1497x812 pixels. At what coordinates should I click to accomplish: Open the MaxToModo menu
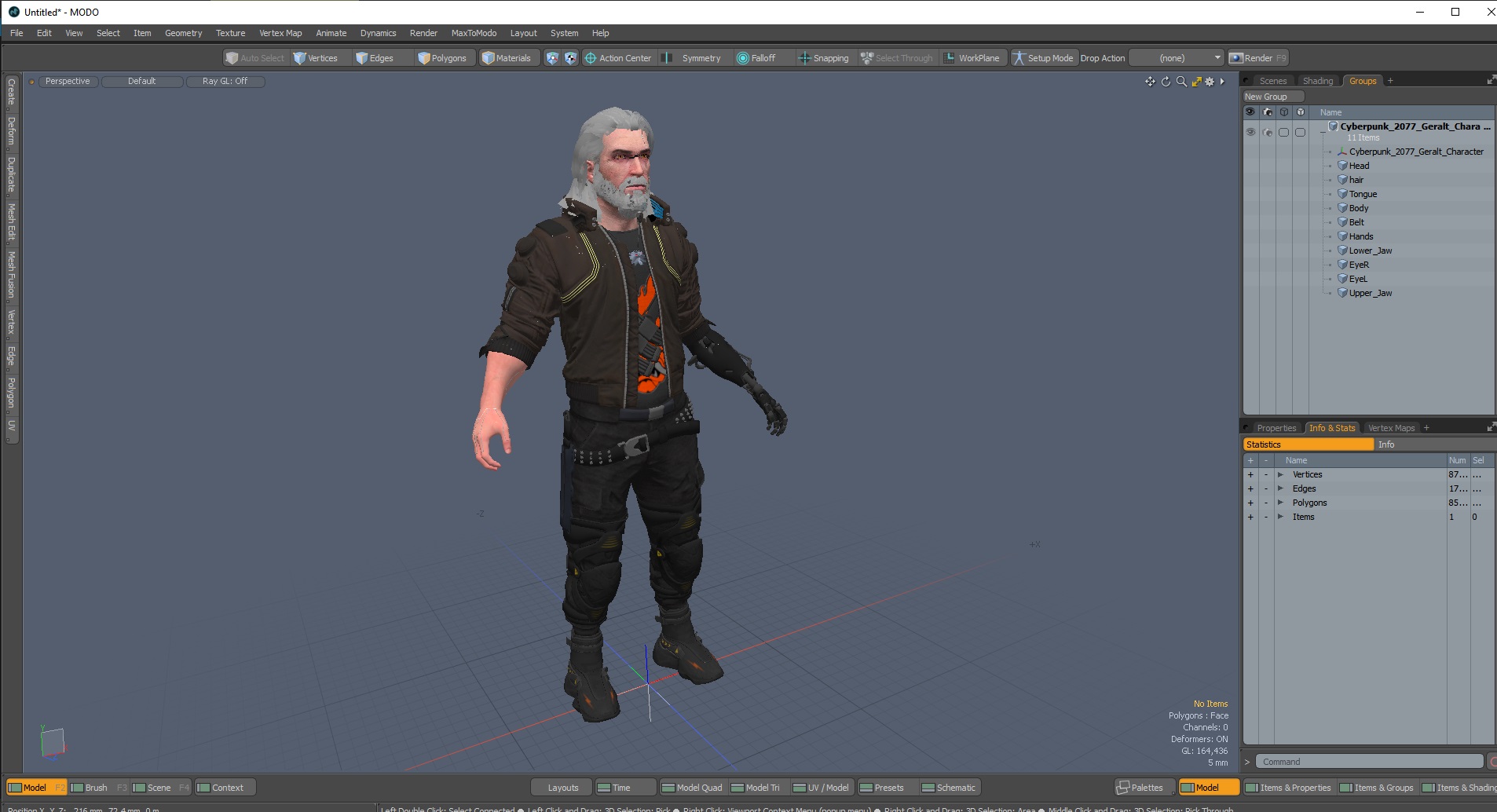pos(474,33)
